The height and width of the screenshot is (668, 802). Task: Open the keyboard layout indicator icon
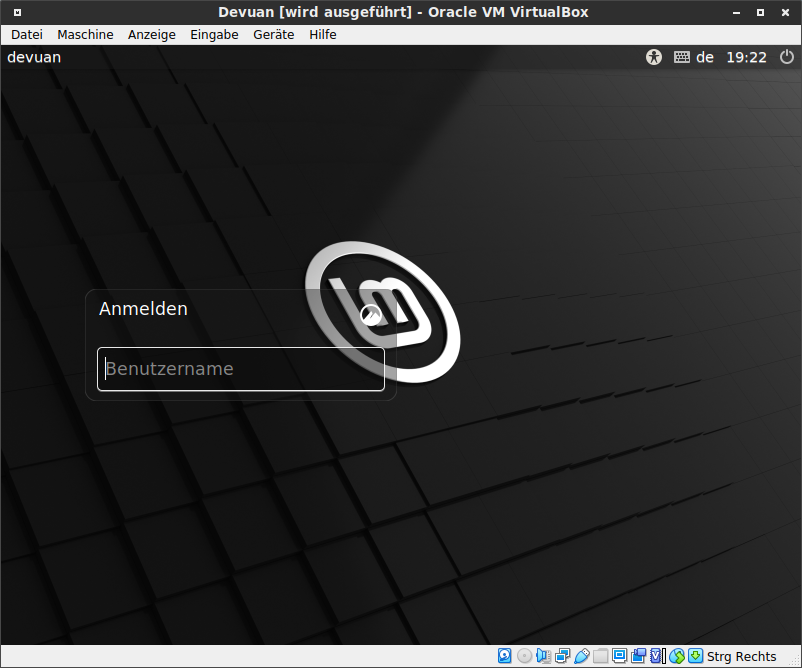pyautogui.click(x=681, y=57)
